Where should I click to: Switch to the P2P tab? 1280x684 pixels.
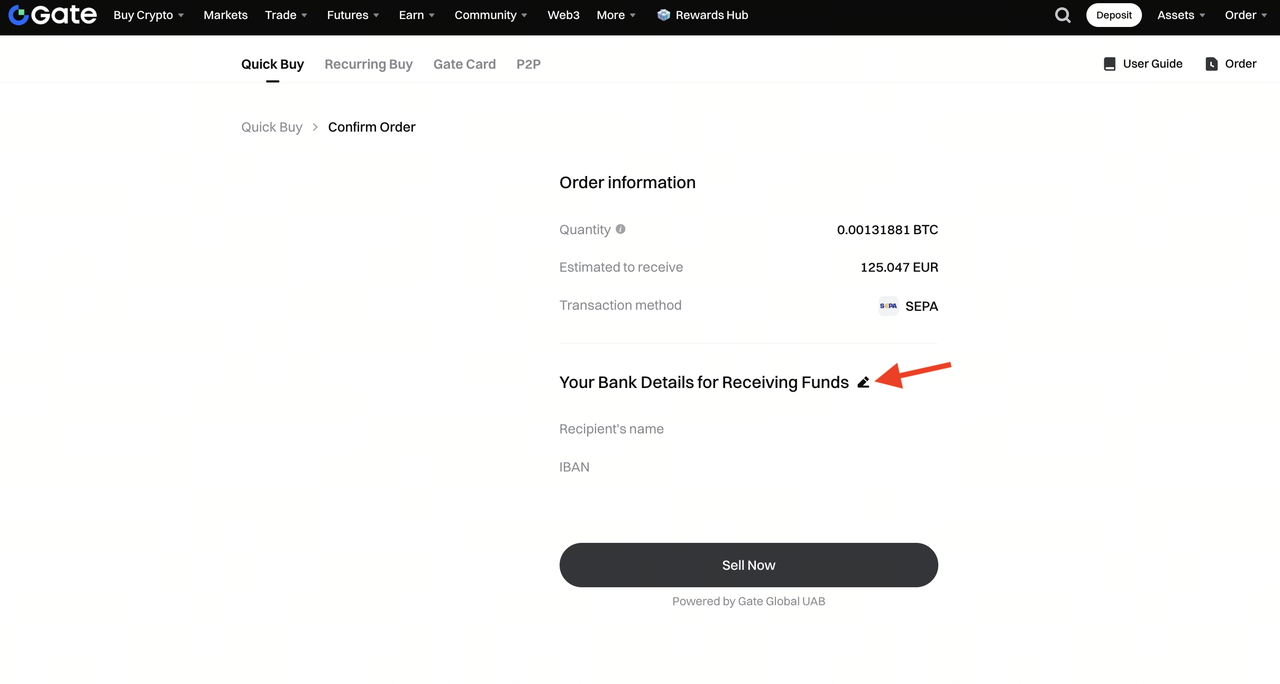click(x=528, y=64)
